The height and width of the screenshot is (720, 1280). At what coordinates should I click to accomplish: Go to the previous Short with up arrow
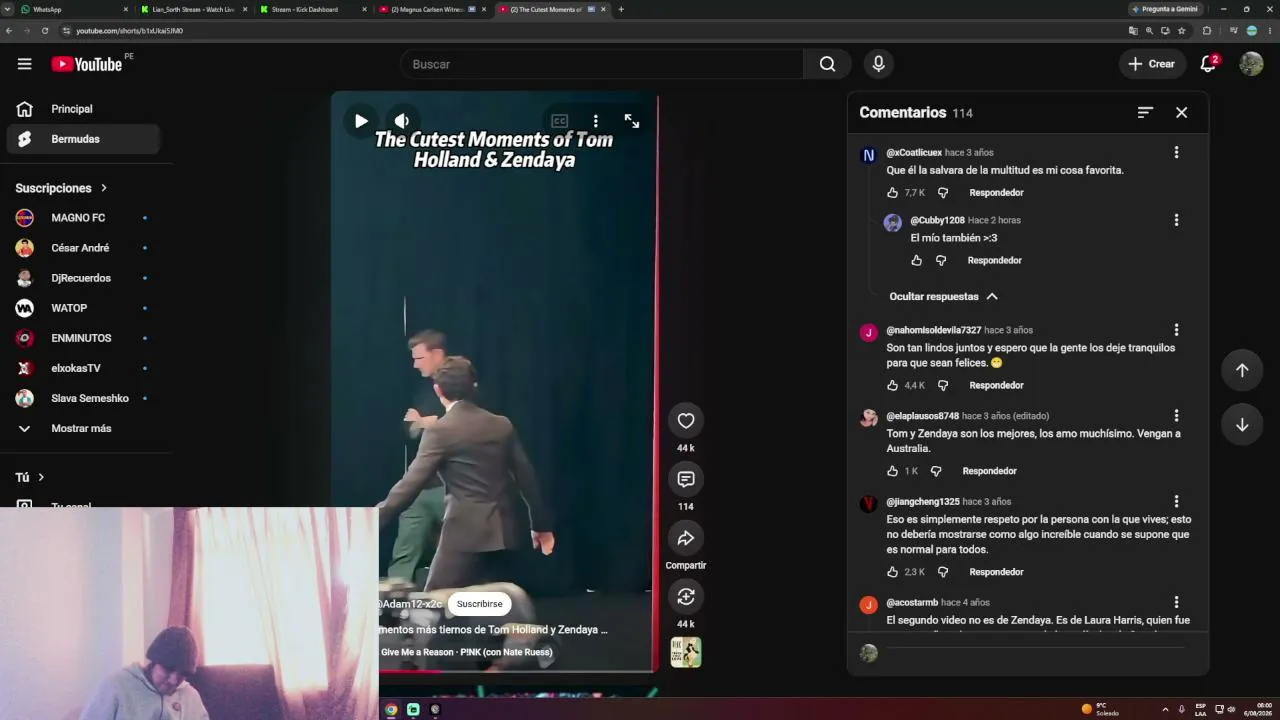point(1242,370)
